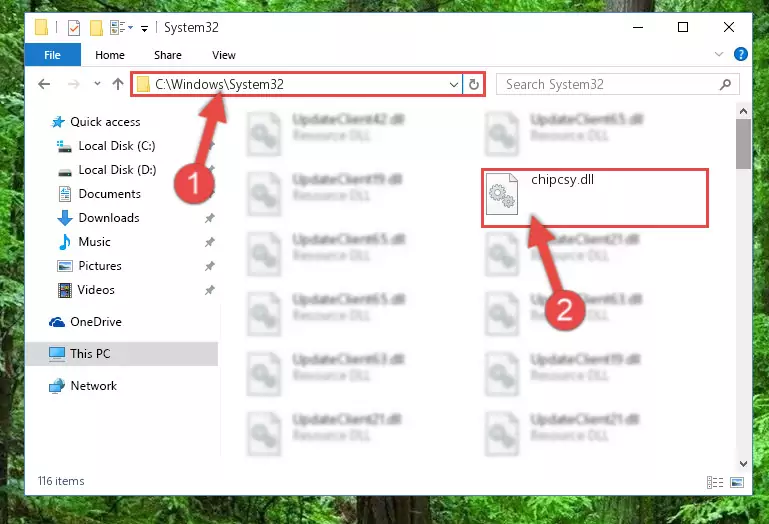Open the File ribbon tab
The image size is (769, 524).
(52, 54)
